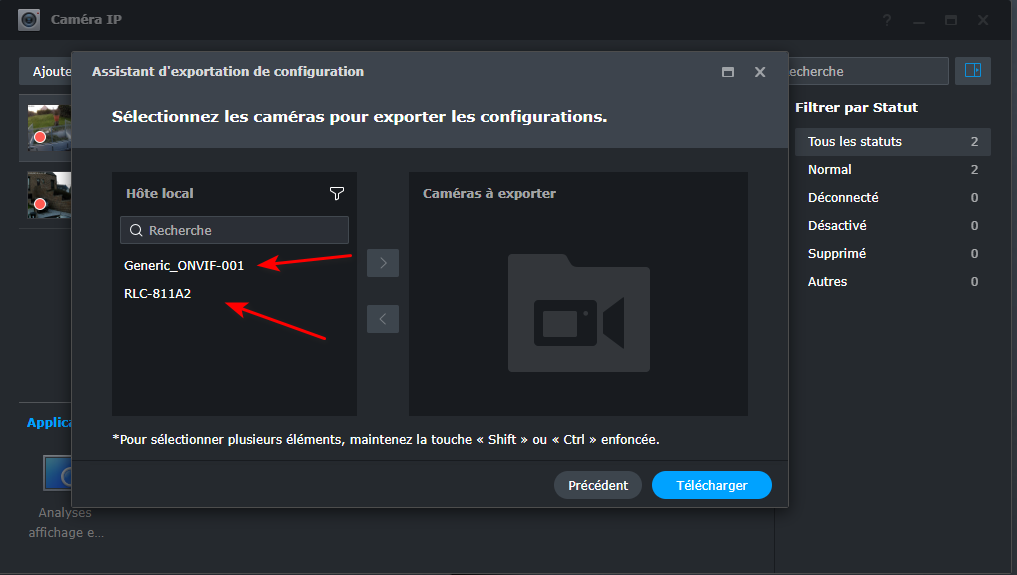Screen dimensions: 1017x575
Task: Close the export configuration assistant
Action: pos(760,72)
